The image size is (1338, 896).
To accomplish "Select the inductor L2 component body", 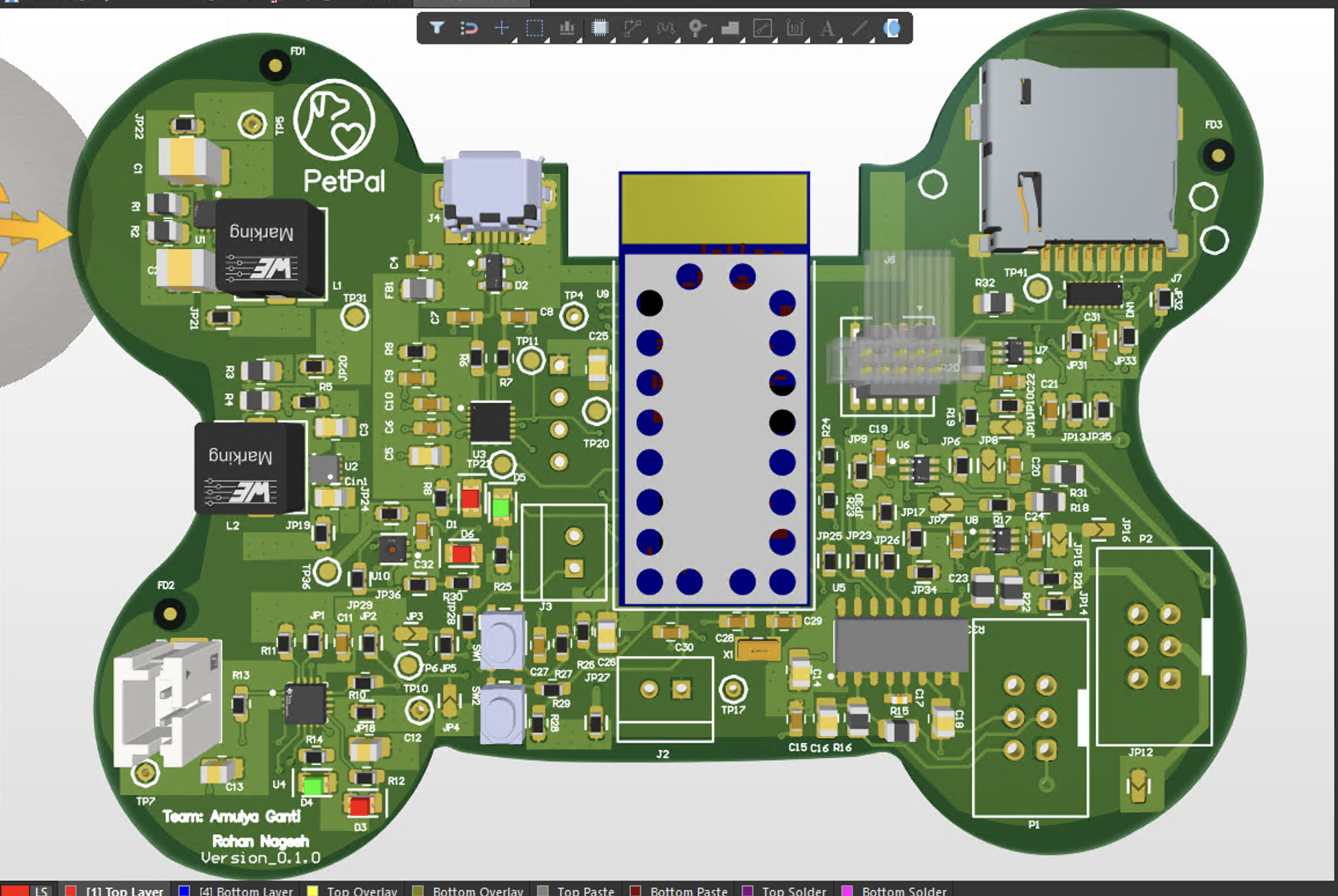I will pos(249,468).
